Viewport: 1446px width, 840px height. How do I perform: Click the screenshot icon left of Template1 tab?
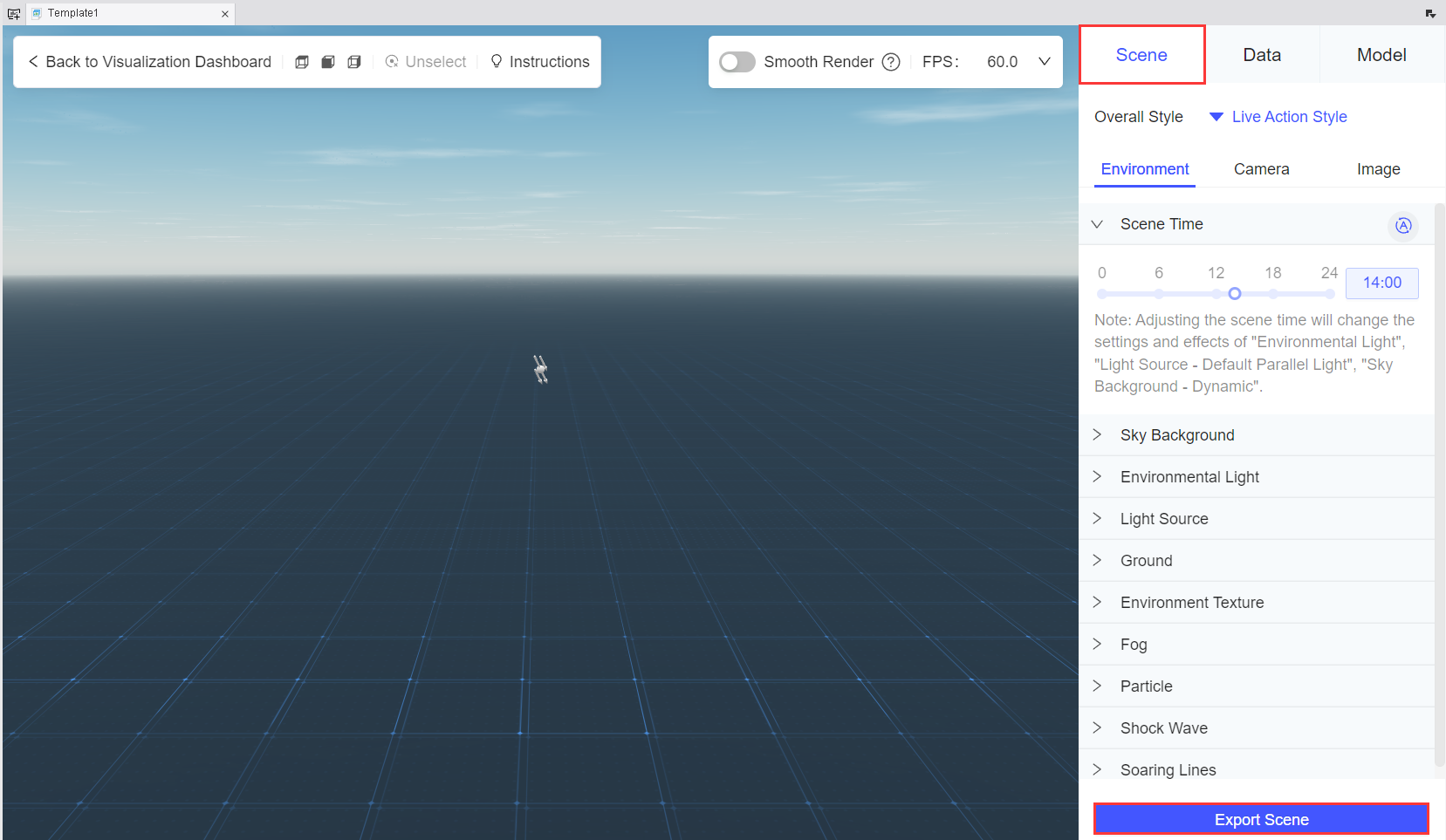[14, 13]
